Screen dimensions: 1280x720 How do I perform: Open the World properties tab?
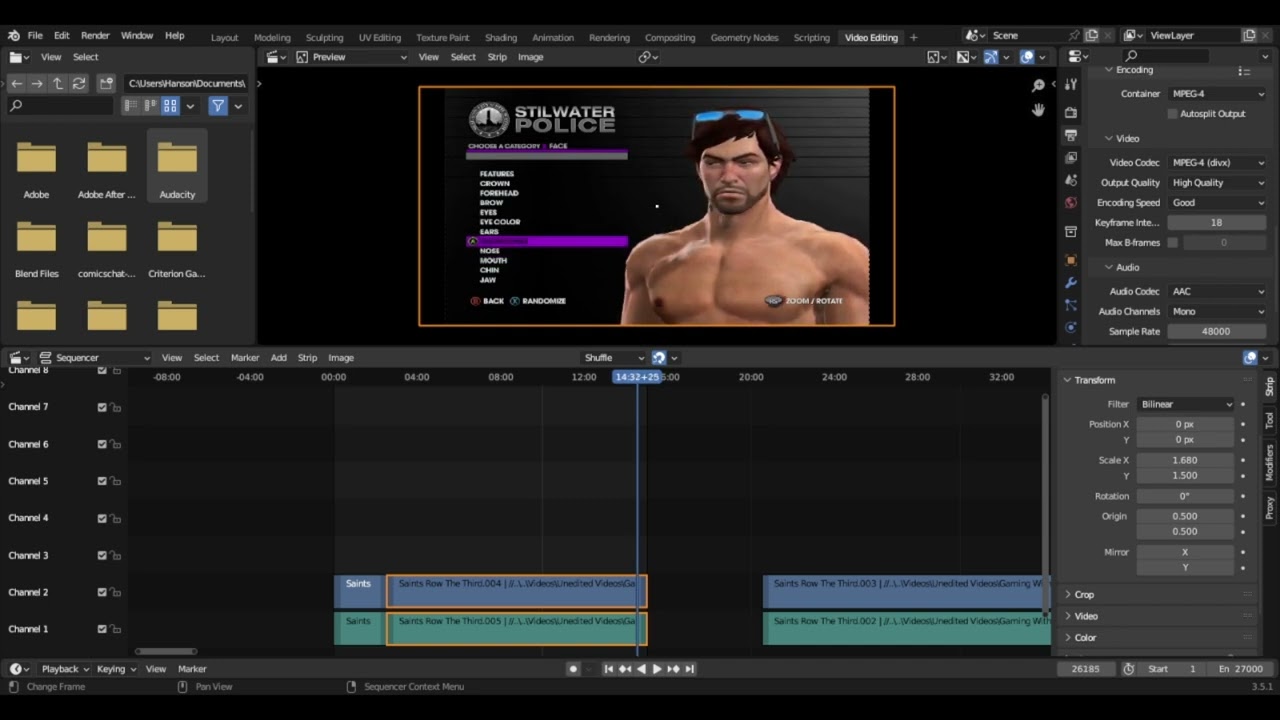click(x=1071, y=203)
